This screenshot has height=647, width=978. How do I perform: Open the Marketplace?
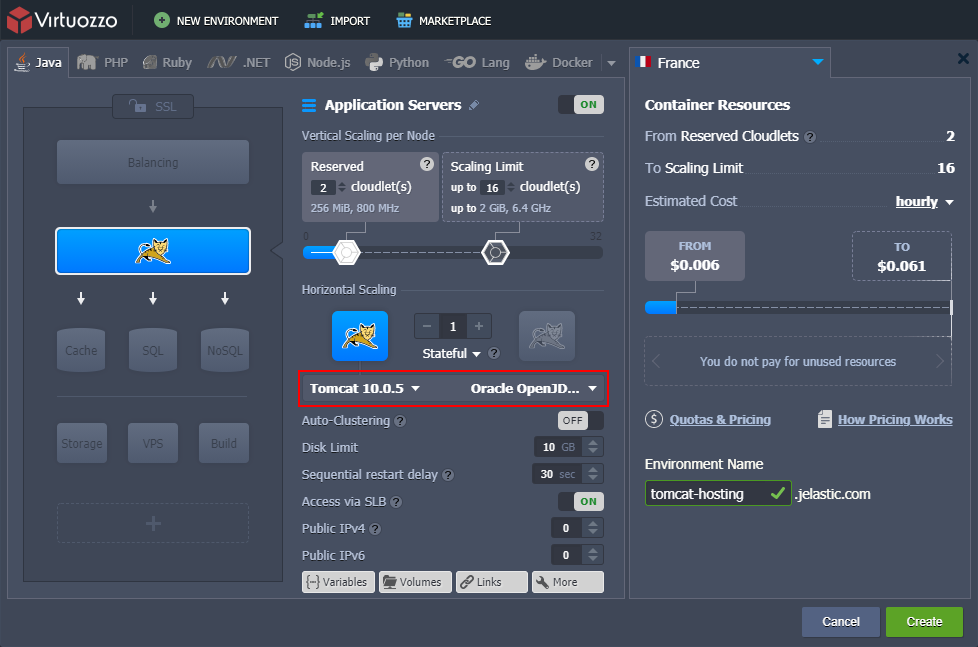coord(443,21)
